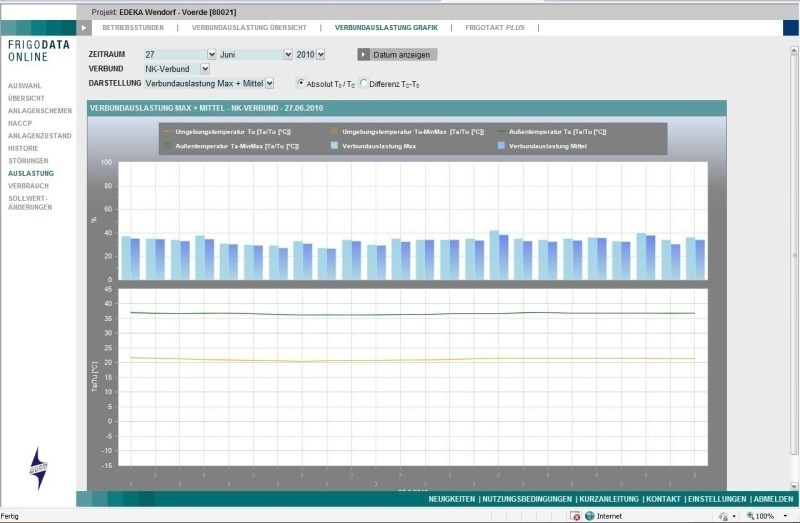Image resolution: width=800 pixels, height=523 pixels.
Task: Open the Kurzanleitung footer link
Action: [x=609, y=499]
